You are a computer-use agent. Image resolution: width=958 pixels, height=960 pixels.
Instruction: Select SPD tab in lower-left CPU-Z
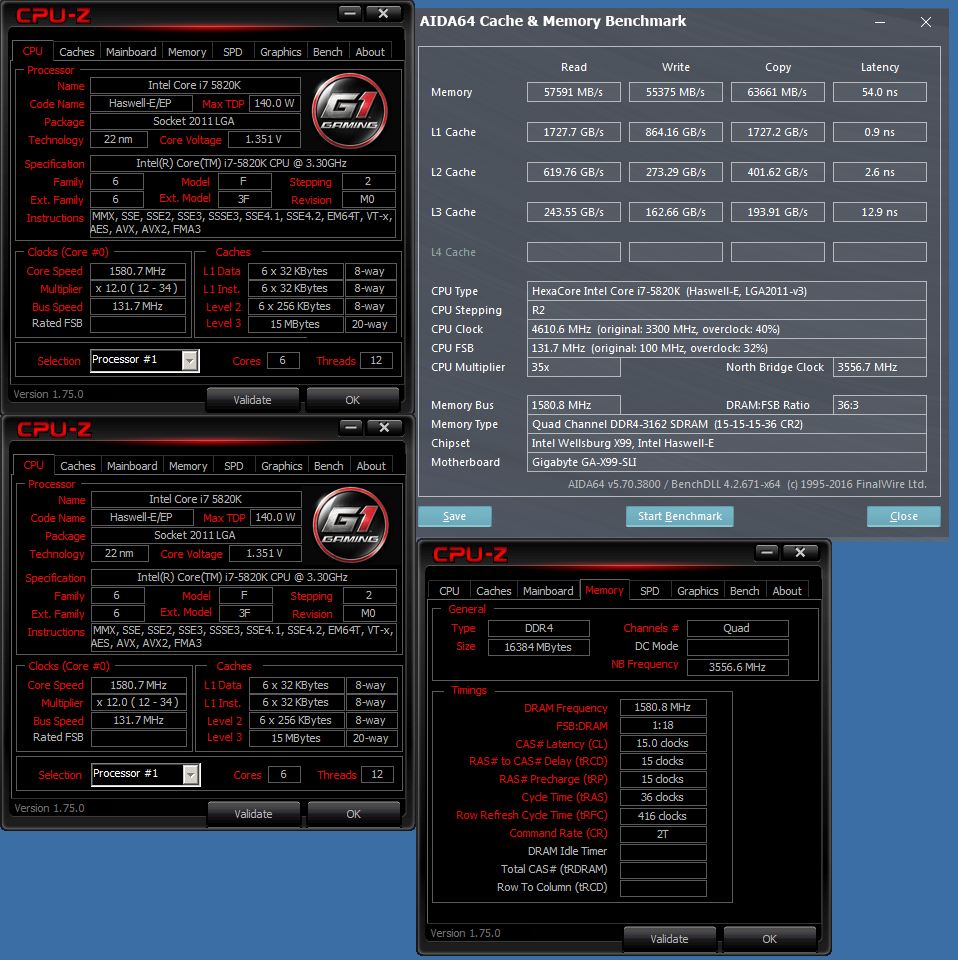(234, 466)
